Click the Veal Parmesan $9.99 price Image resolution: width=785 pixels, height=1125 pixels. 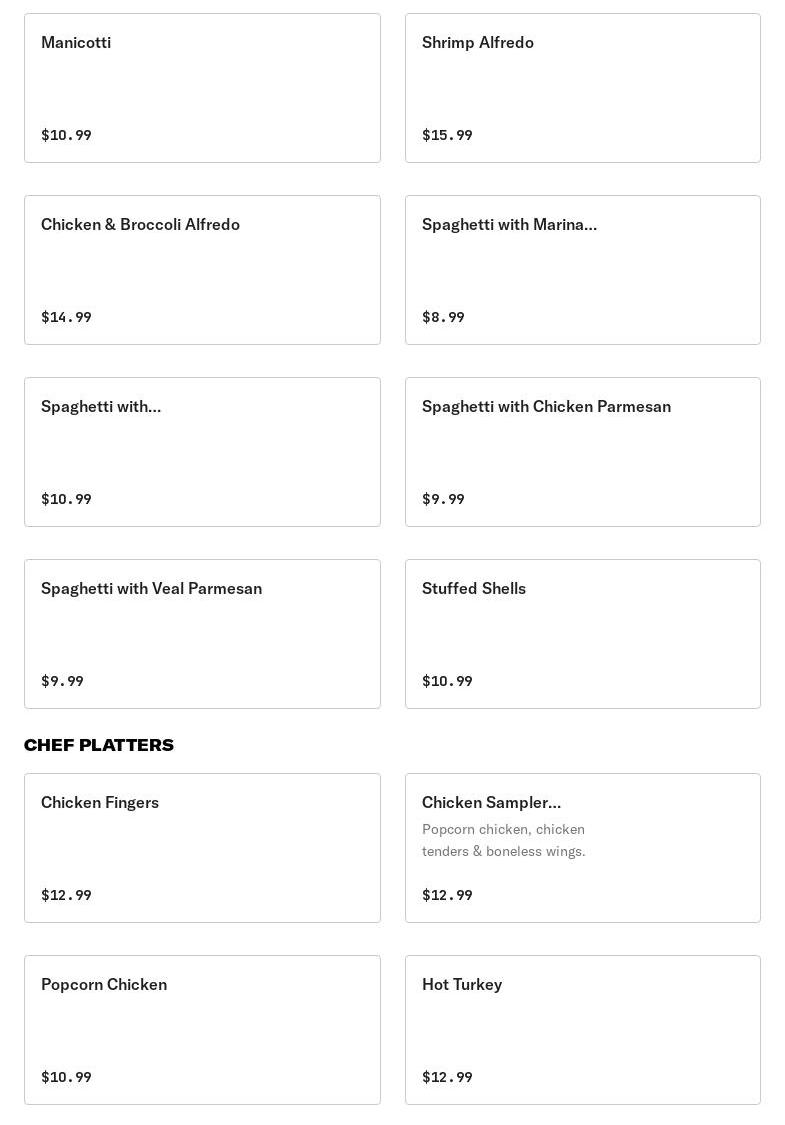point(62,681)
